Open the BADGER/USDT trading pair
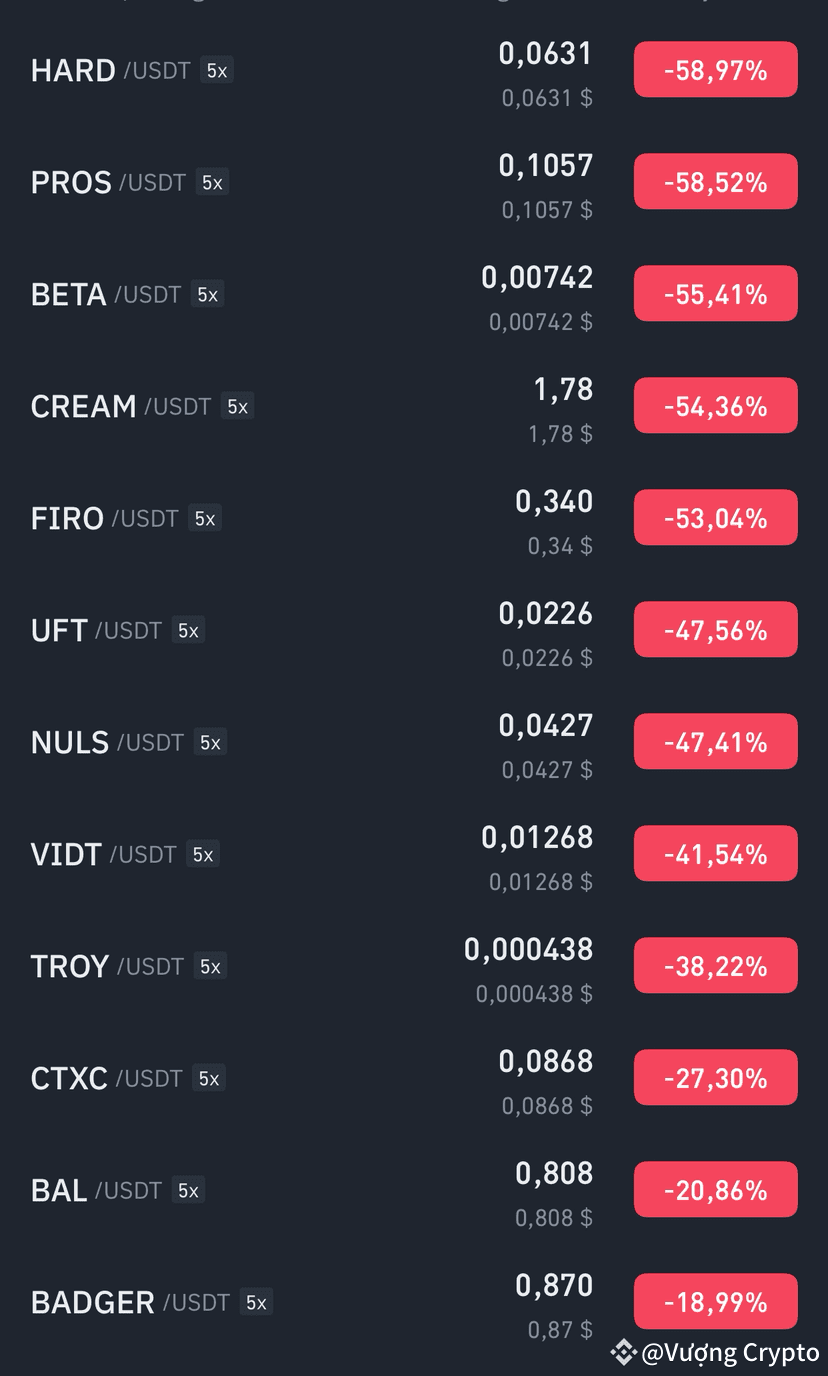This screenshot has height=1376, width=828. pyautogui.click(x=414, y=1302)
